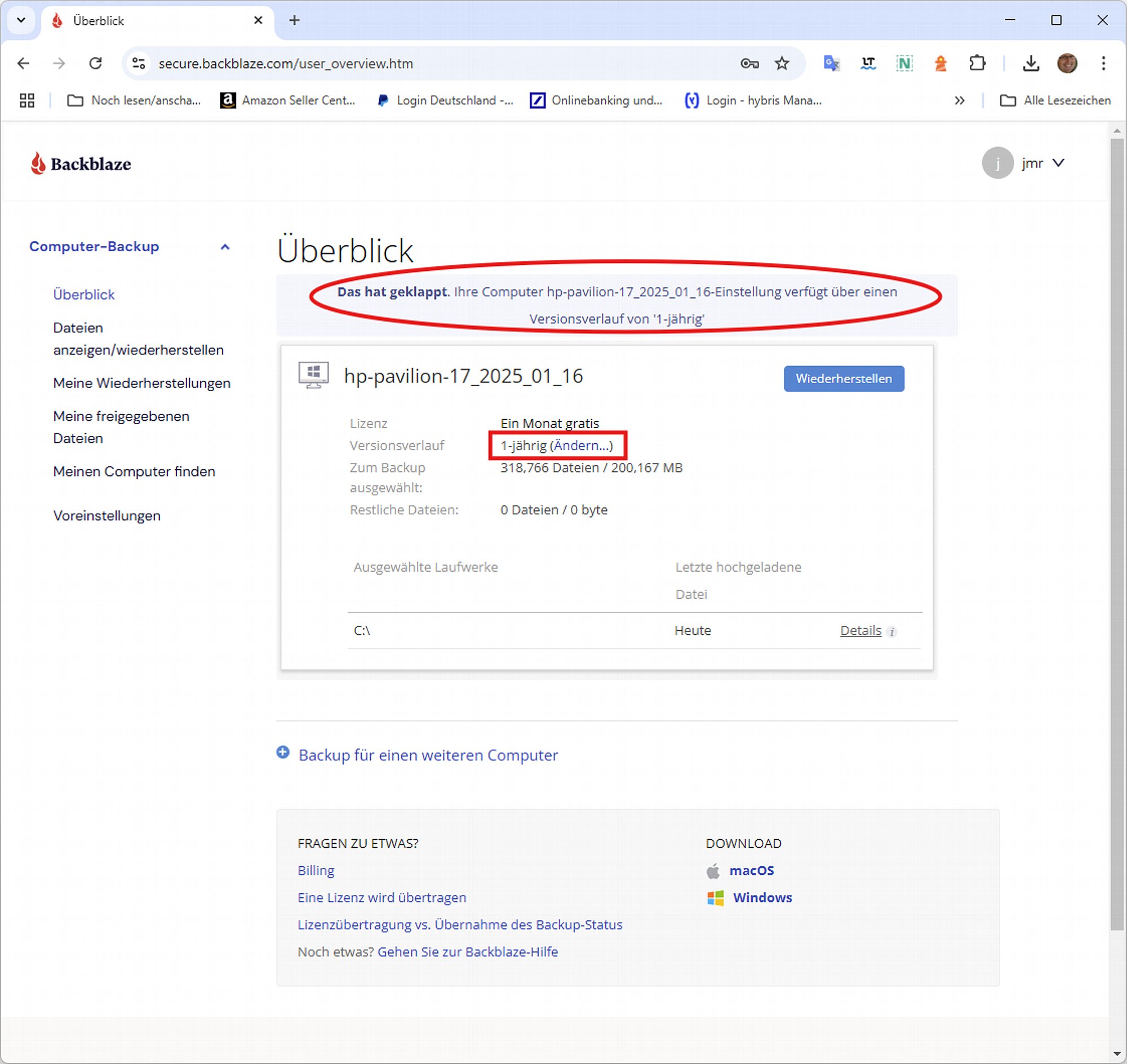Viewport: 1127px width, 1064px height.
Task: Click the 'Ein Monat gratis' license text
Action: [550, 424]
